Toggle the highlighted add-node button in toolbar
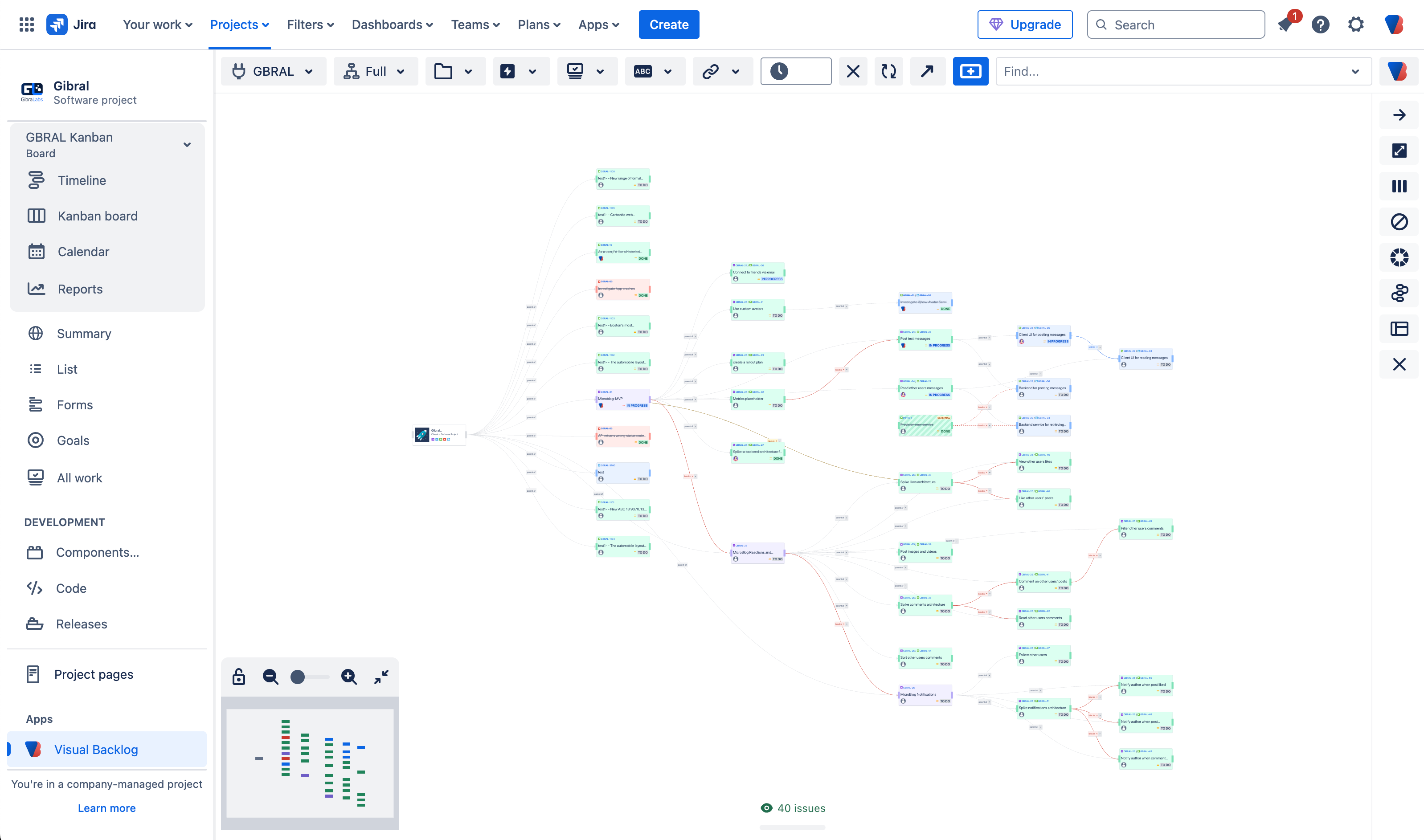The height and width of the screenshot is (840, 1424). coord(970,71)
